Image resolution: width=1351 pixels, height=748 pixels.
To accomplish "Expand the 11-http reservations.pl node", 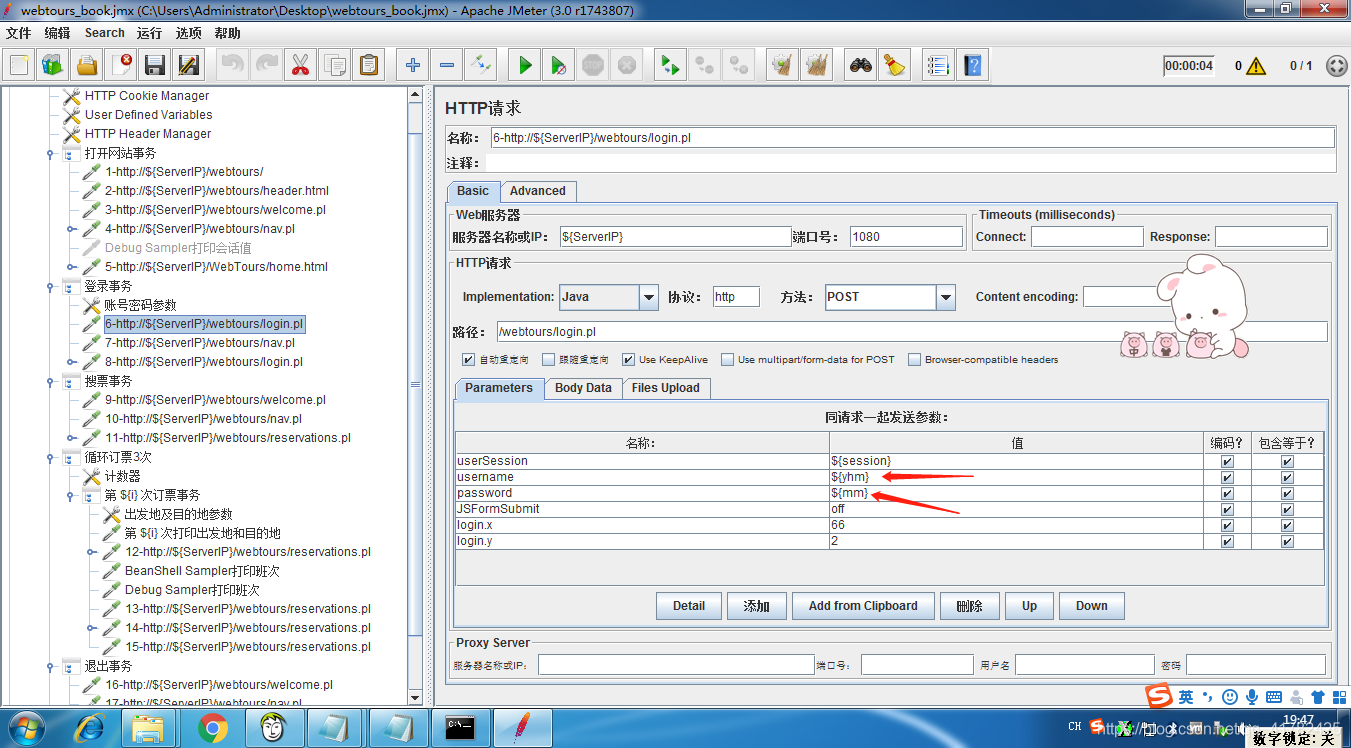I will pyautogui.click(x=70, y=438).
